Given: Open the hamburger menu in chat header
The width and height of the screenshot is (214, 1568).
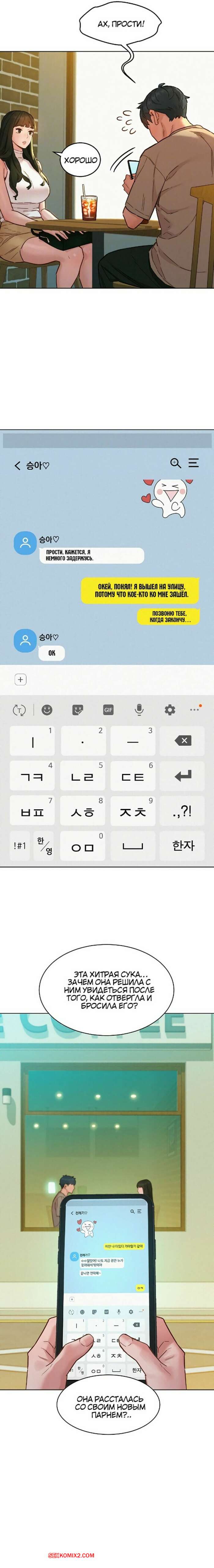Looking at the screenshot, I should coord(193,463).
